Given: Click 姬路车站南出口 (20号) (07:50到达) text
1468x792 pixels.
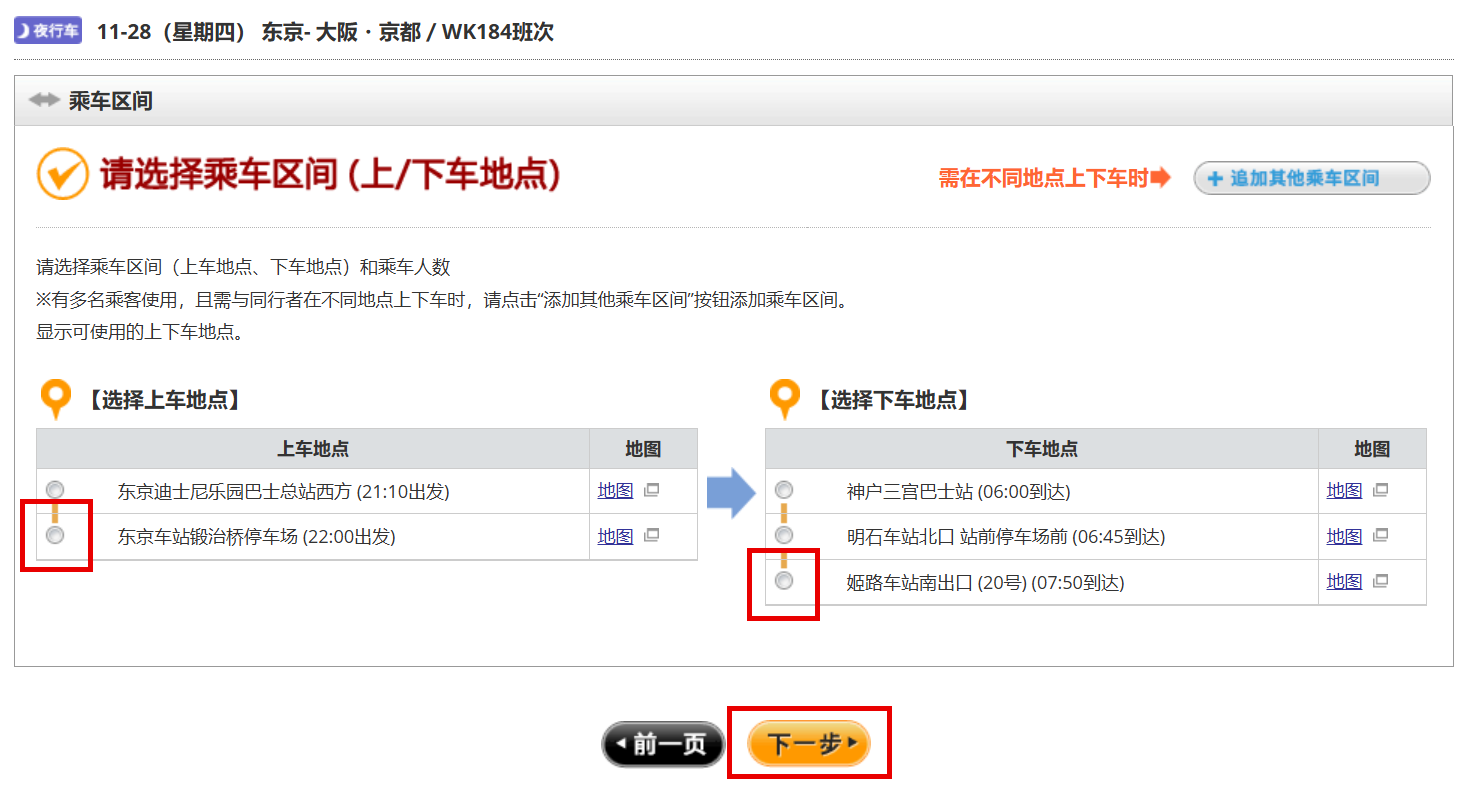Looking at the screenshot, I should [x=986, y=582].
